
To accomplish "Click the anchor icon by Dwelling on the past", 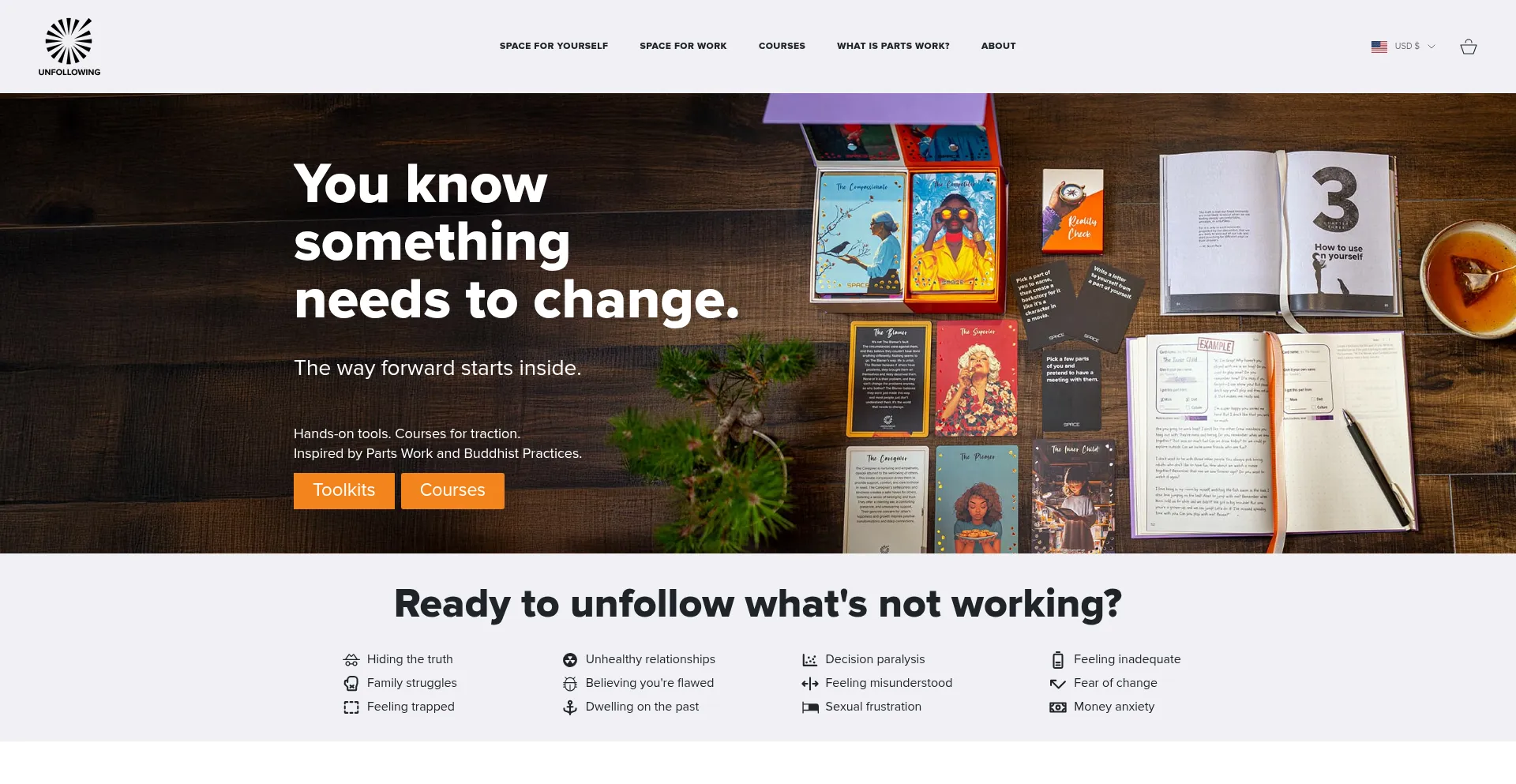I will tap(570, 707).
